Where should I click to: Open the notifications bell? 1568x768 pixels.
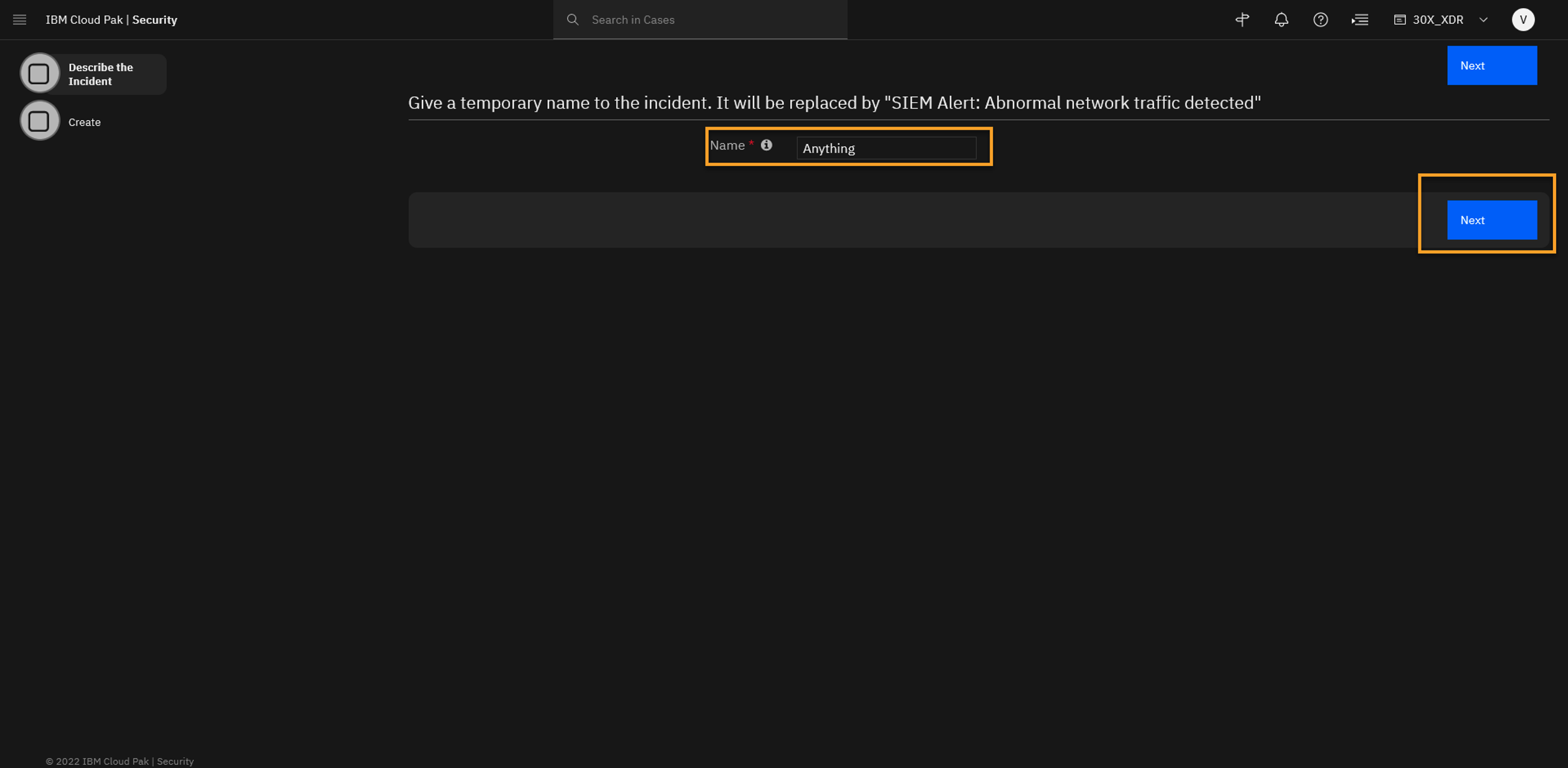coord(1281,19)
